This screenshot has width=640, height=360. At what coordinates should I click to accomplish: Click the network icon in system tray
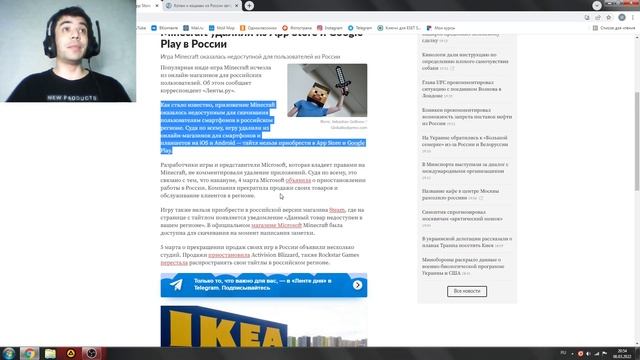[596, 353]
